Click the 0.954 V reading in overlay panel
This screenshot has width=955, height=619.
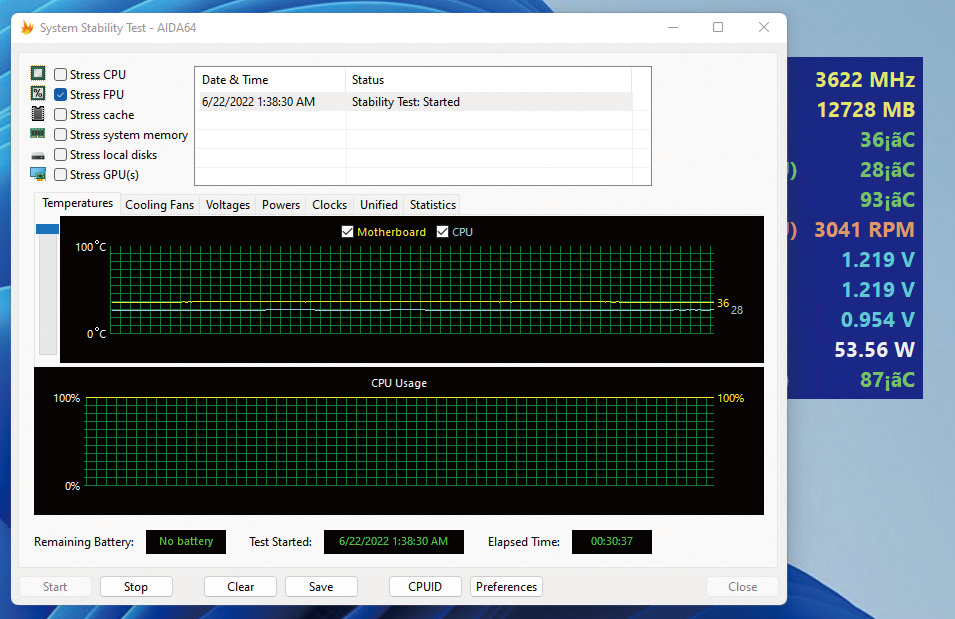[x=878, y=320]
